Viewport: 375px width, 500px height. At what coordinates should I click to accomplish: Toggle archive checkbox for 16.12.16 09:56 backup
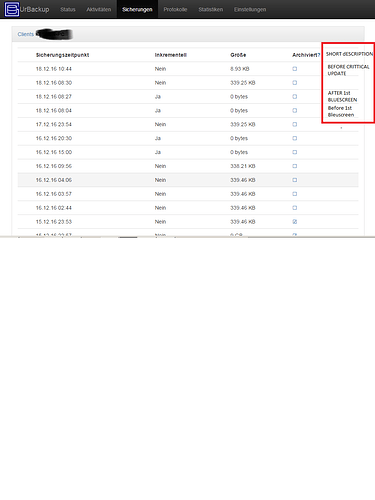click(295, 166)
